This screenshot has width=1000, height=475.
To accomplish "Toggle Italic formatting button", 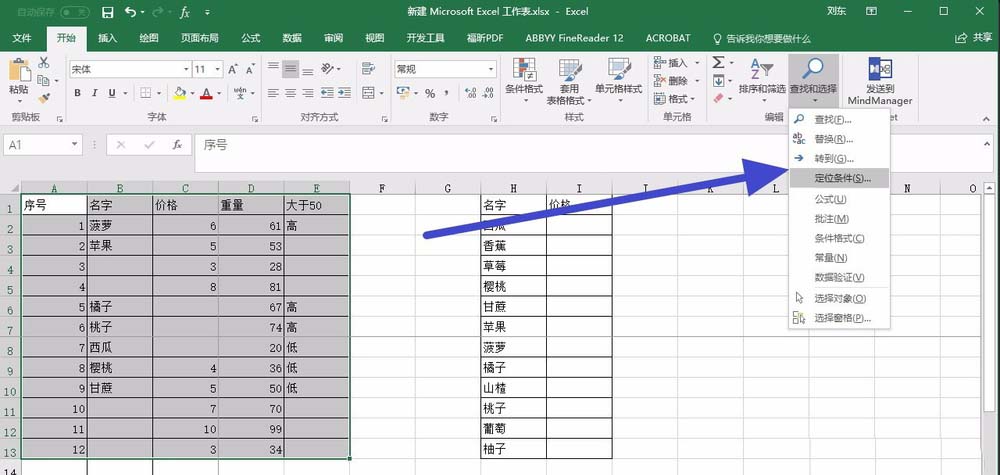I will pos(94,93).
